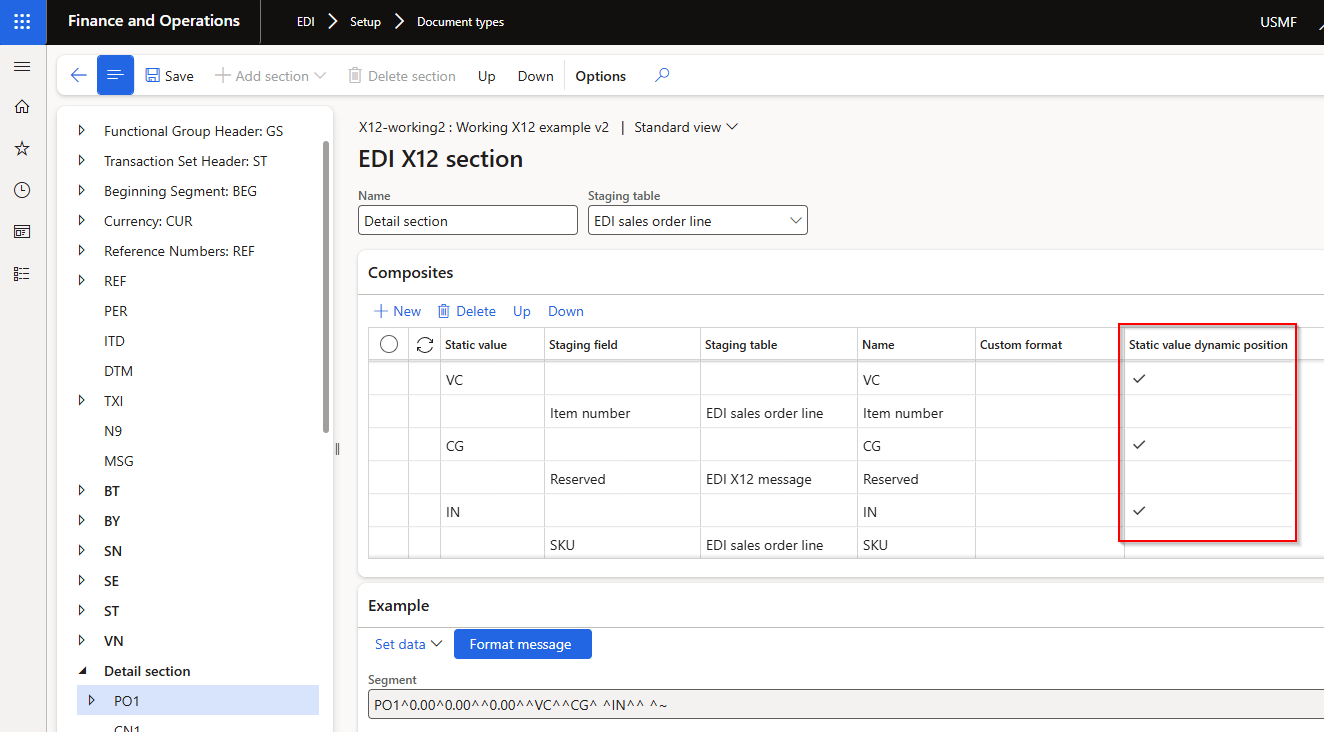Select the DTM tree item

[118, 371]
